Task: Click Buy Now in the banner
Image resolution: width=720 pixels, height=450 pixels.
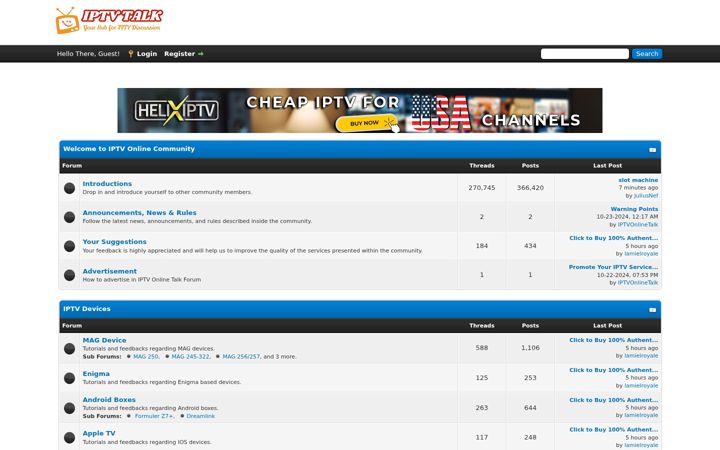Action: click(x=366, y=123)
